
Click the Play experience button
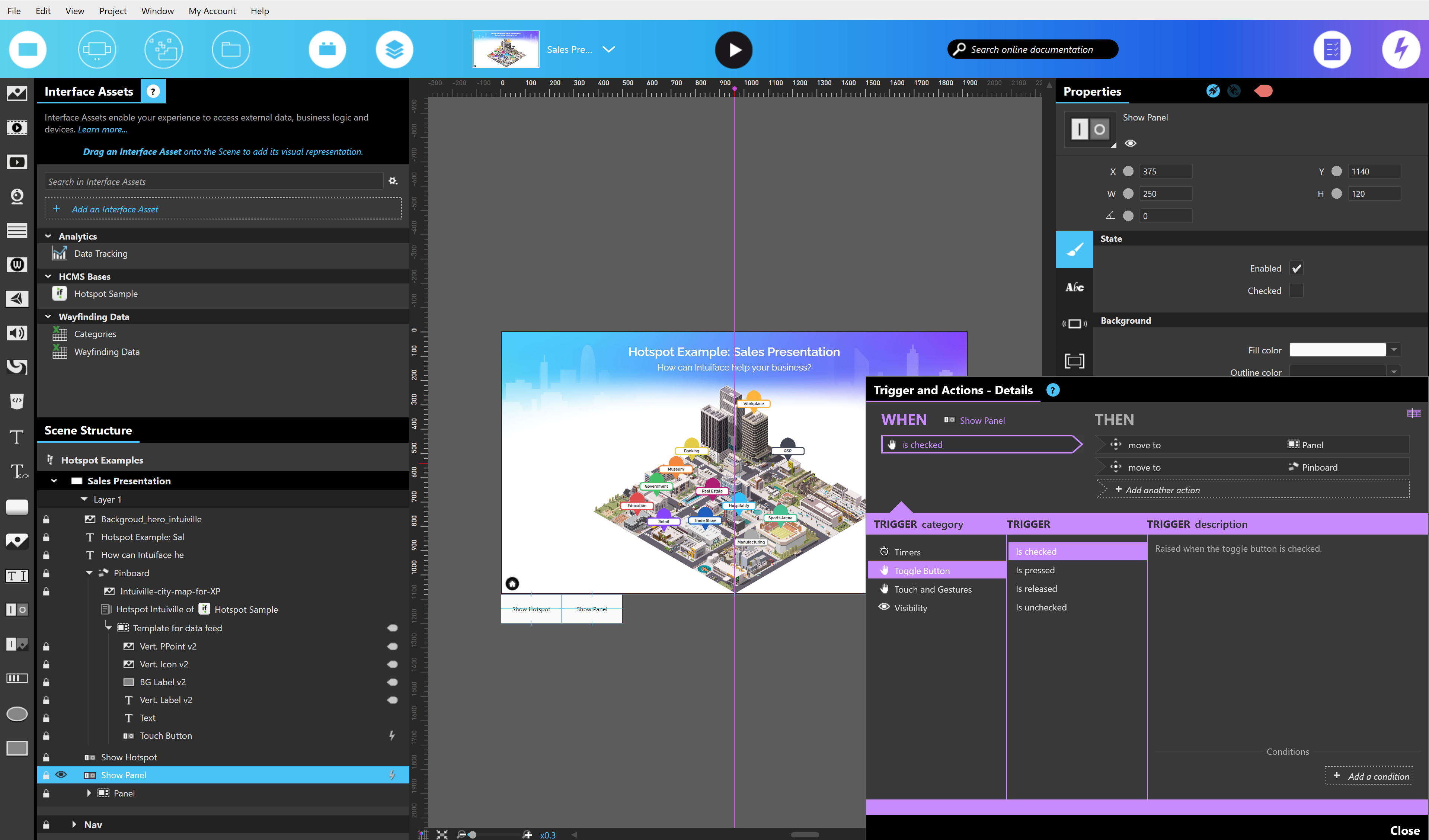[x=733, y=50]
